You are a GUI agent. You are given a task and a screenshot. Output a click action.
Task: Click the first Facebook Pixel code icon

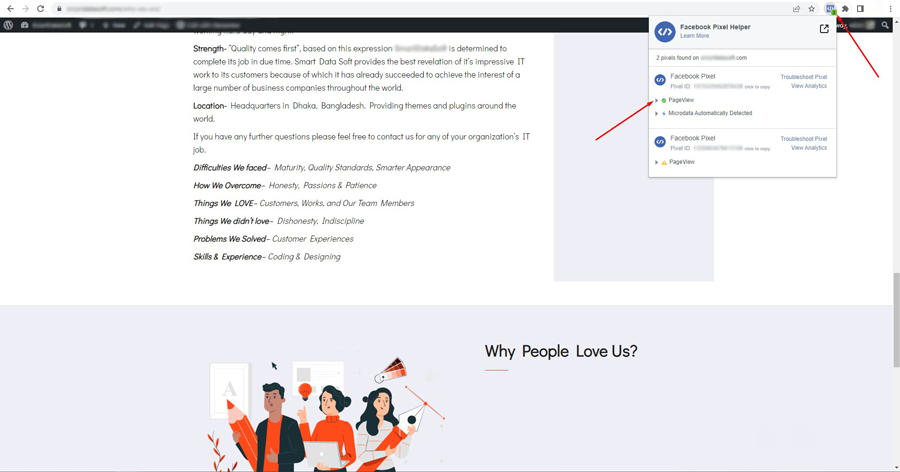(x=660, y=80)
